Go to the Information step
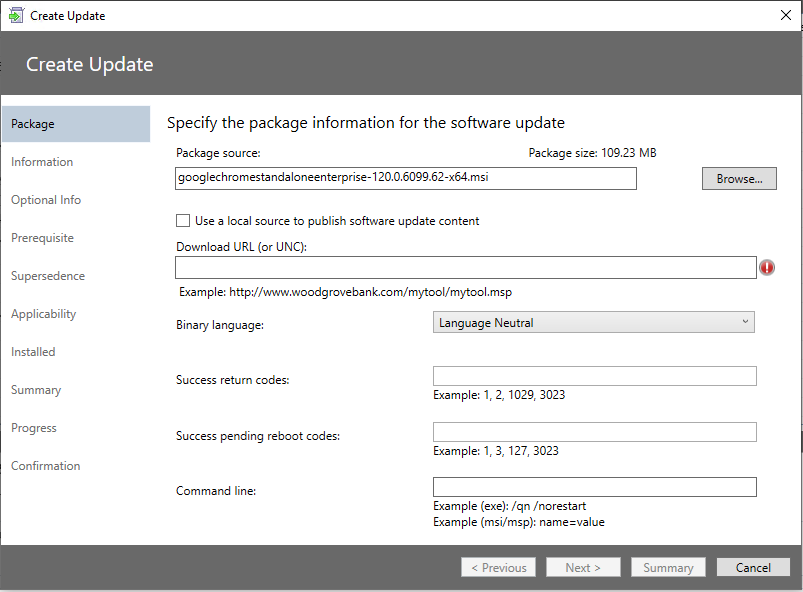The image size is (803, 592). [42, 162]
